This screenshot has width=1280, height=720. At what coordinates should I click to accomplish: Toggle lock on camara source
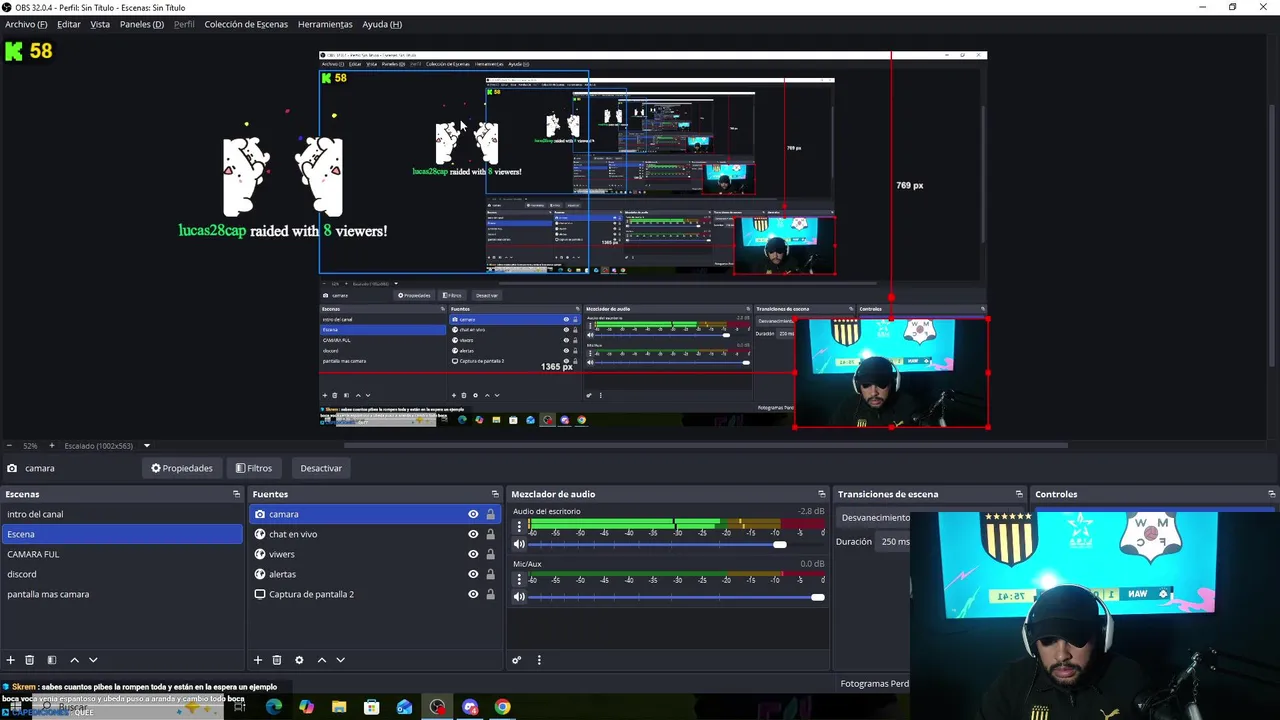click(x=490, y=514)
